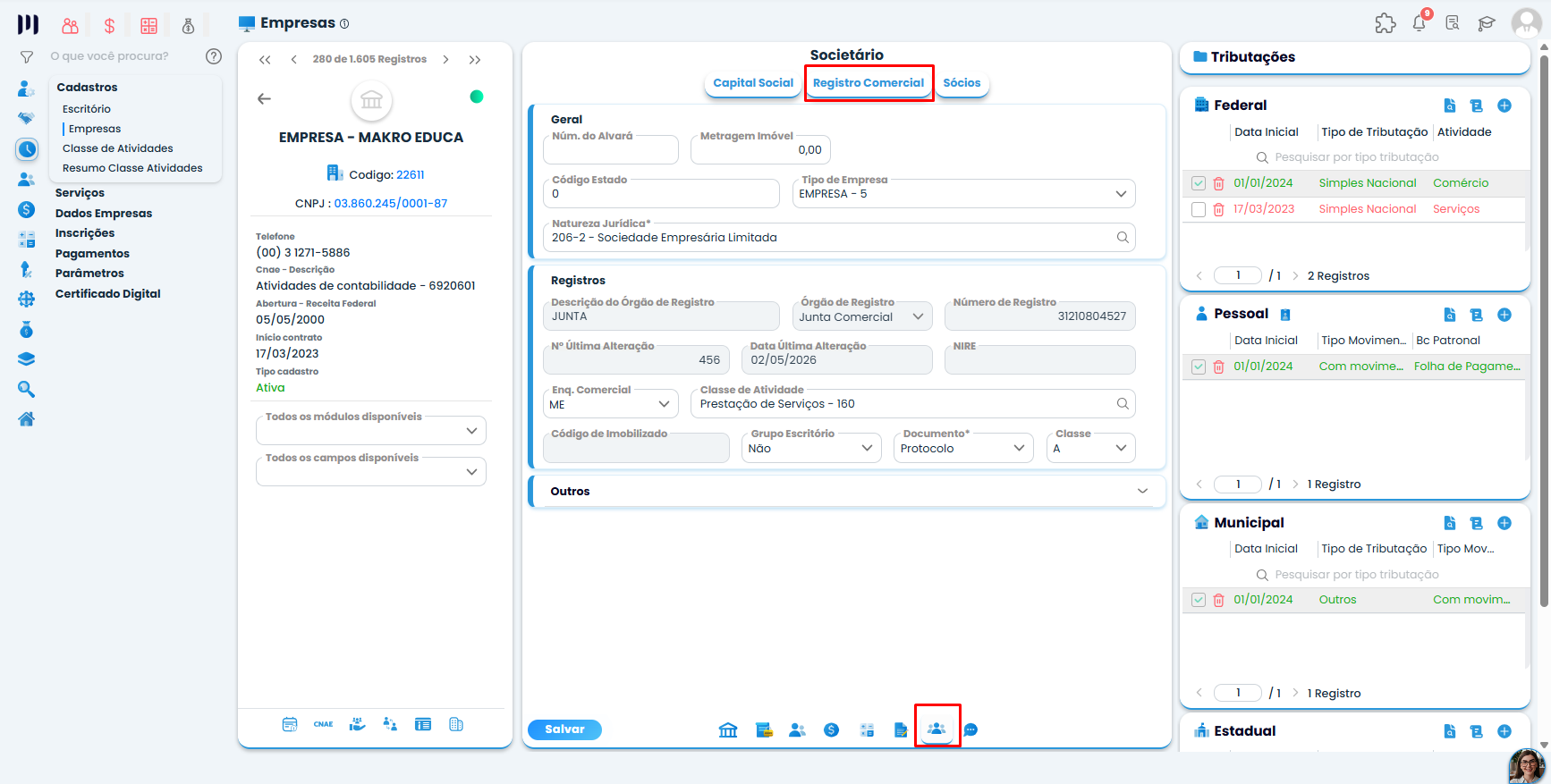This screenshot has width=1551, height=784.
Task: Click the help question mark icon by search
Action: pyautogui.click(x=214, y=56)
